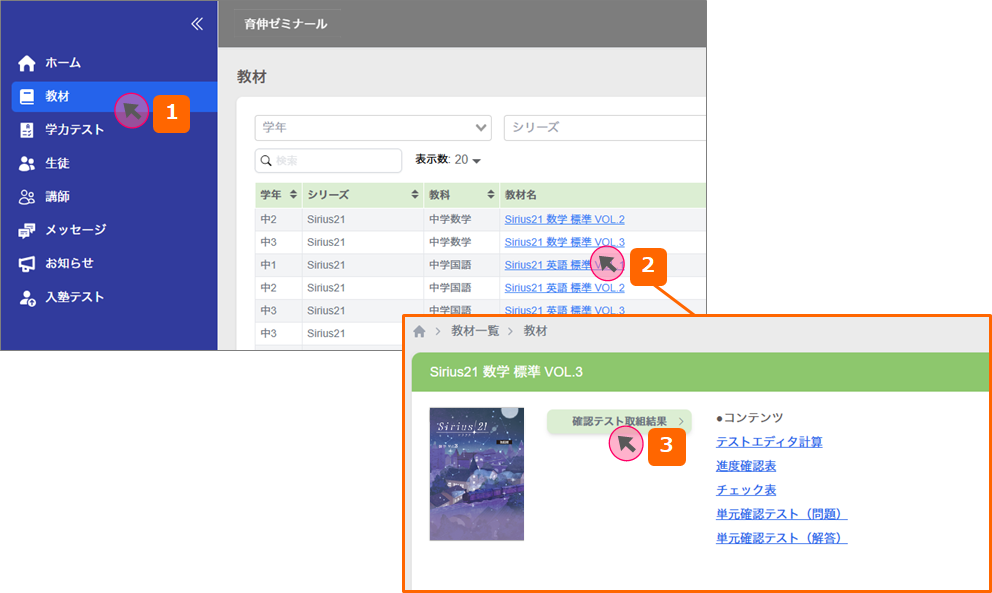Viewport: 992px width, 593px height.
Task: Click the 入塾テスト person icon
Action: point(27,298)
